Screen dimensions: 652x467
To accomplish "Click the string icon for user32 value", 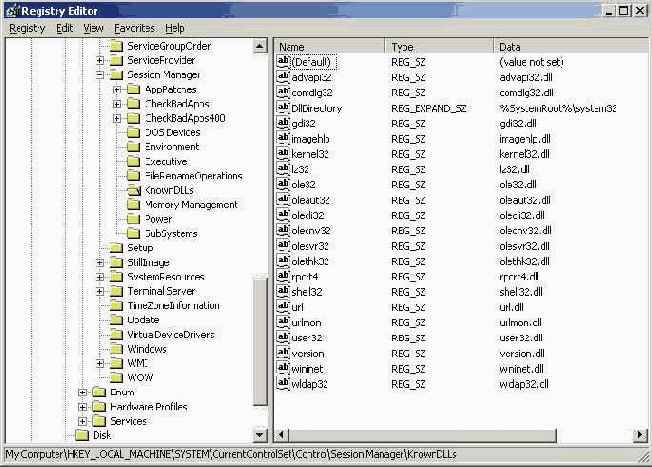I will (283, 338).
